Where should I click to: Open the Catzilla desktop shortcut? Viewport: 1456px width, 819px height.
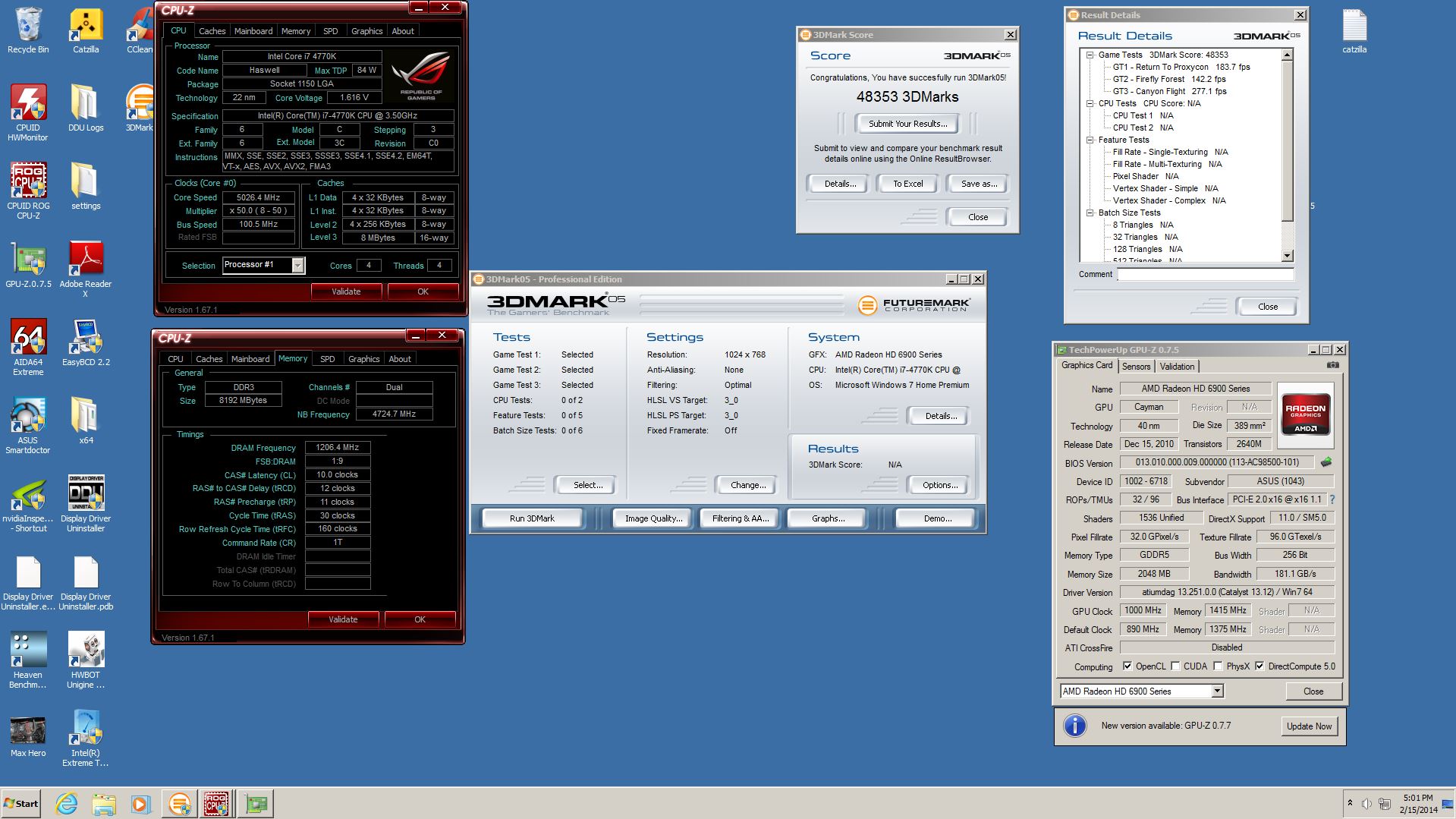pyautogui.click(x=86, y=31)
